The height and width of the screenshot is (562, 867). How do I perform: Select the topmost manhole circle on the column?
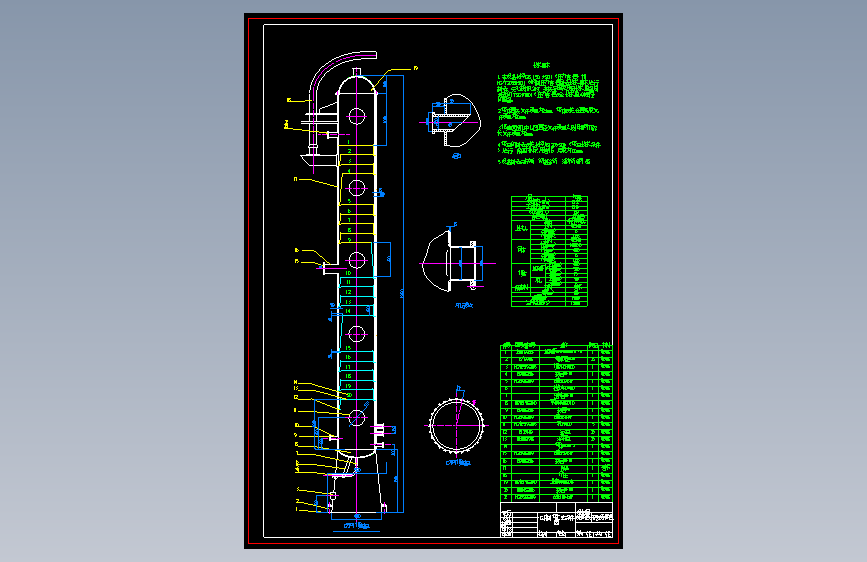(357, 116)
